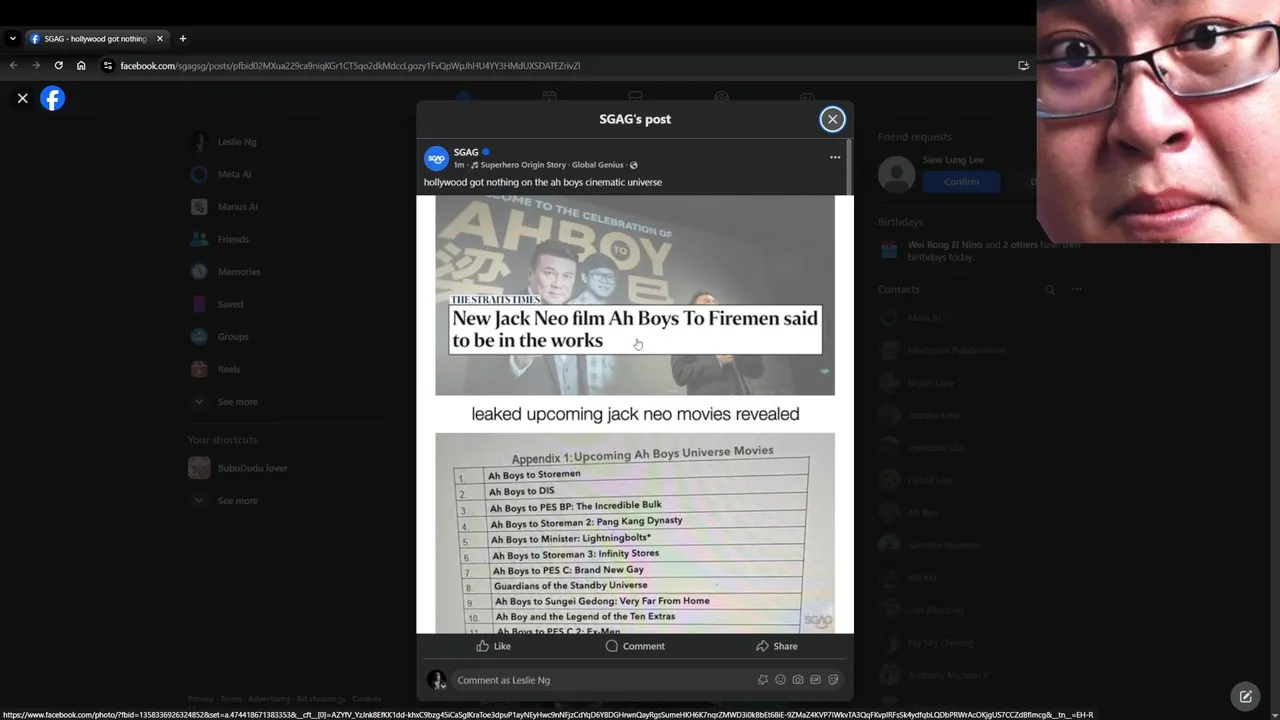This screenshot has height=720, width=1280.
Task: Open 'Superhero Origin Story · Global Genius' audio link
Action: click(x=552, y=165)
